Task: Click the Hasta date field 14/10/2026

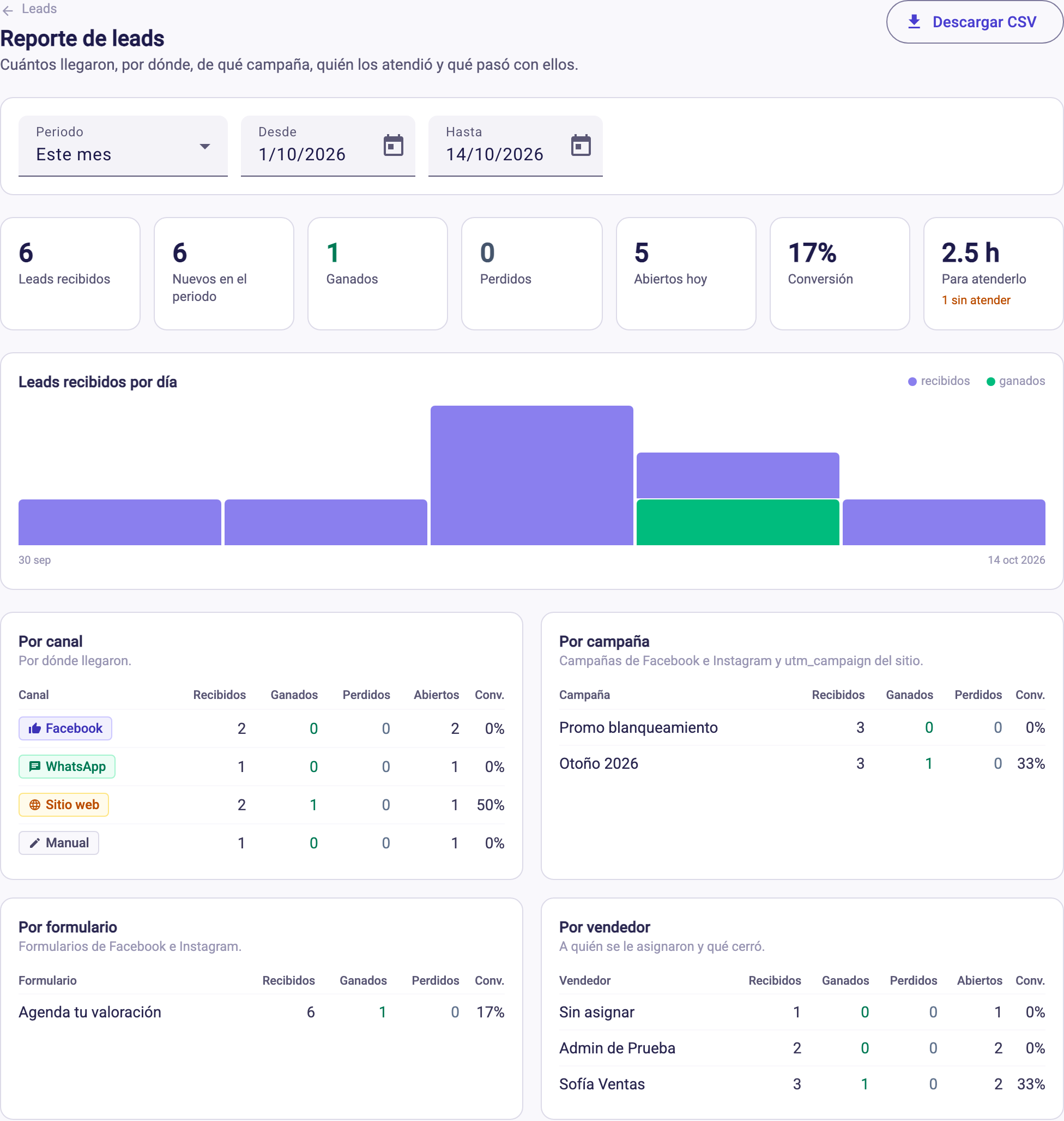Action: (x=515, y=146)
